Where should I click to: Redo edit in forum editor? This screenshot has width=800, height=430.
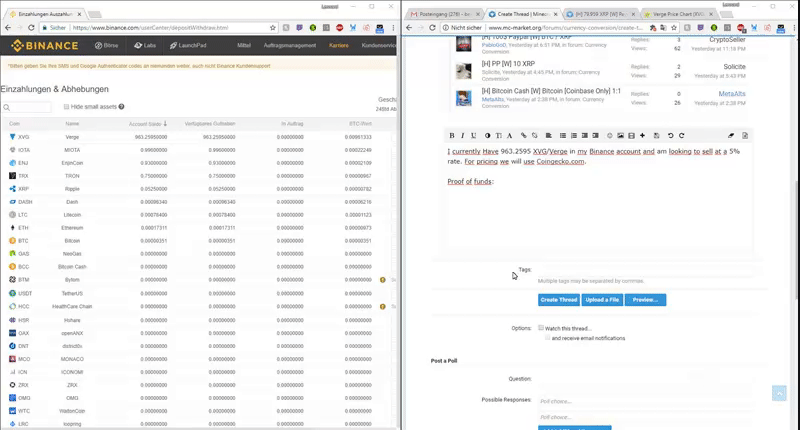point(682,136)
